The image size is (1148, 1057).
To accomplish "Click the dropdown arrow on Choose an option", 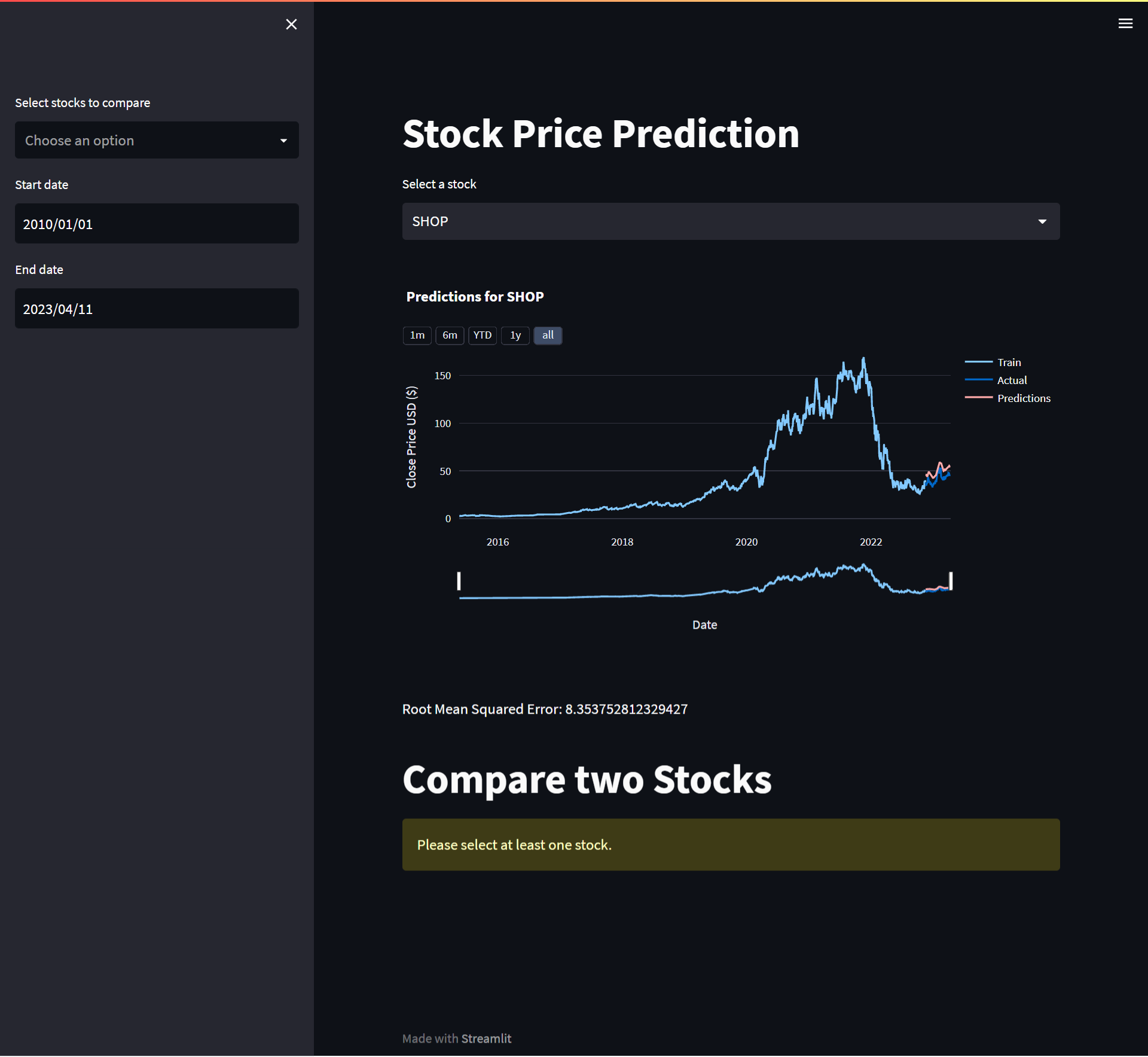I will point(283,141).
